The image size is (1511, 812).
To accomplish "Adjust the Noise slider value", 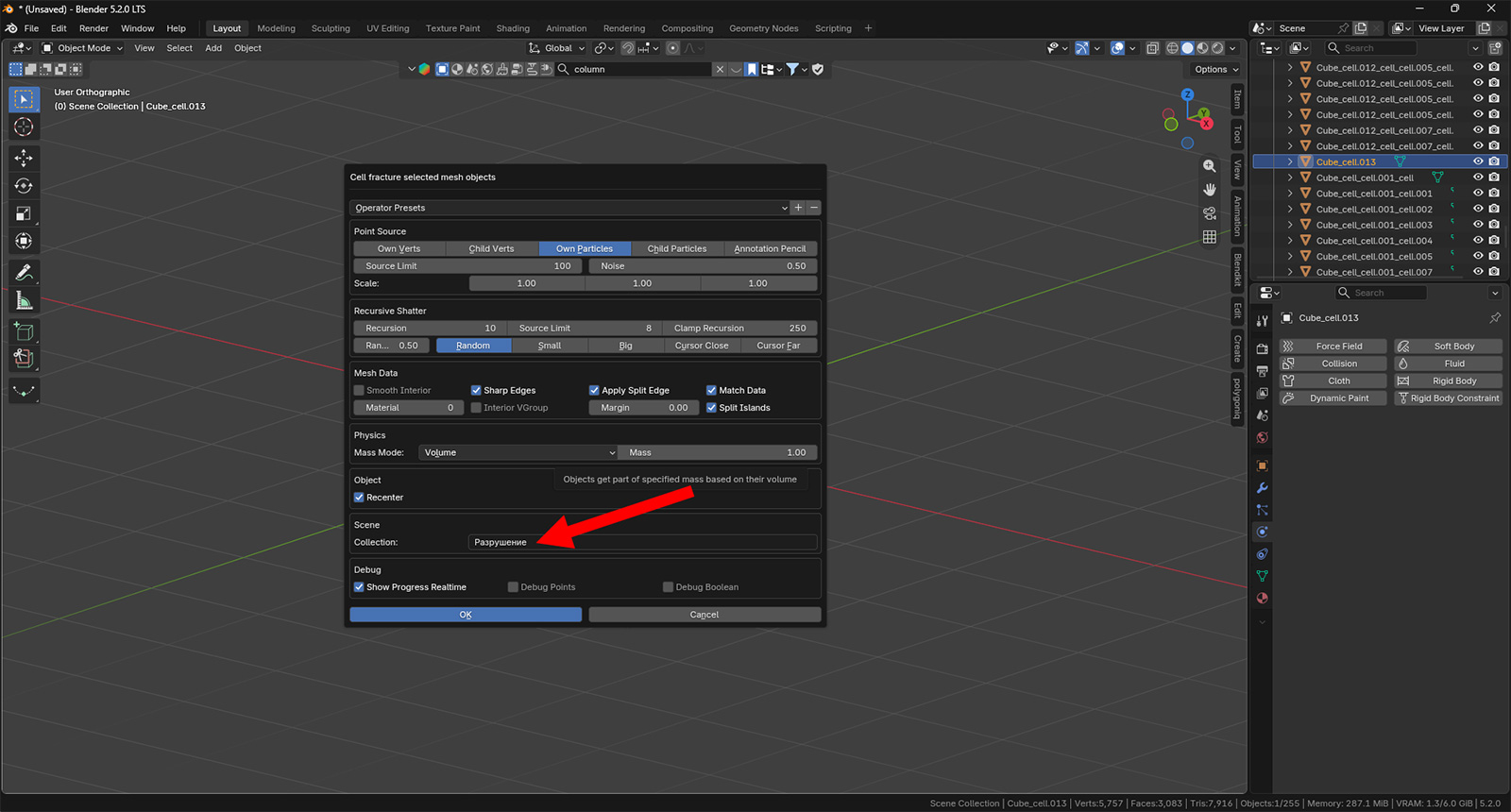I will coord(703,266).
